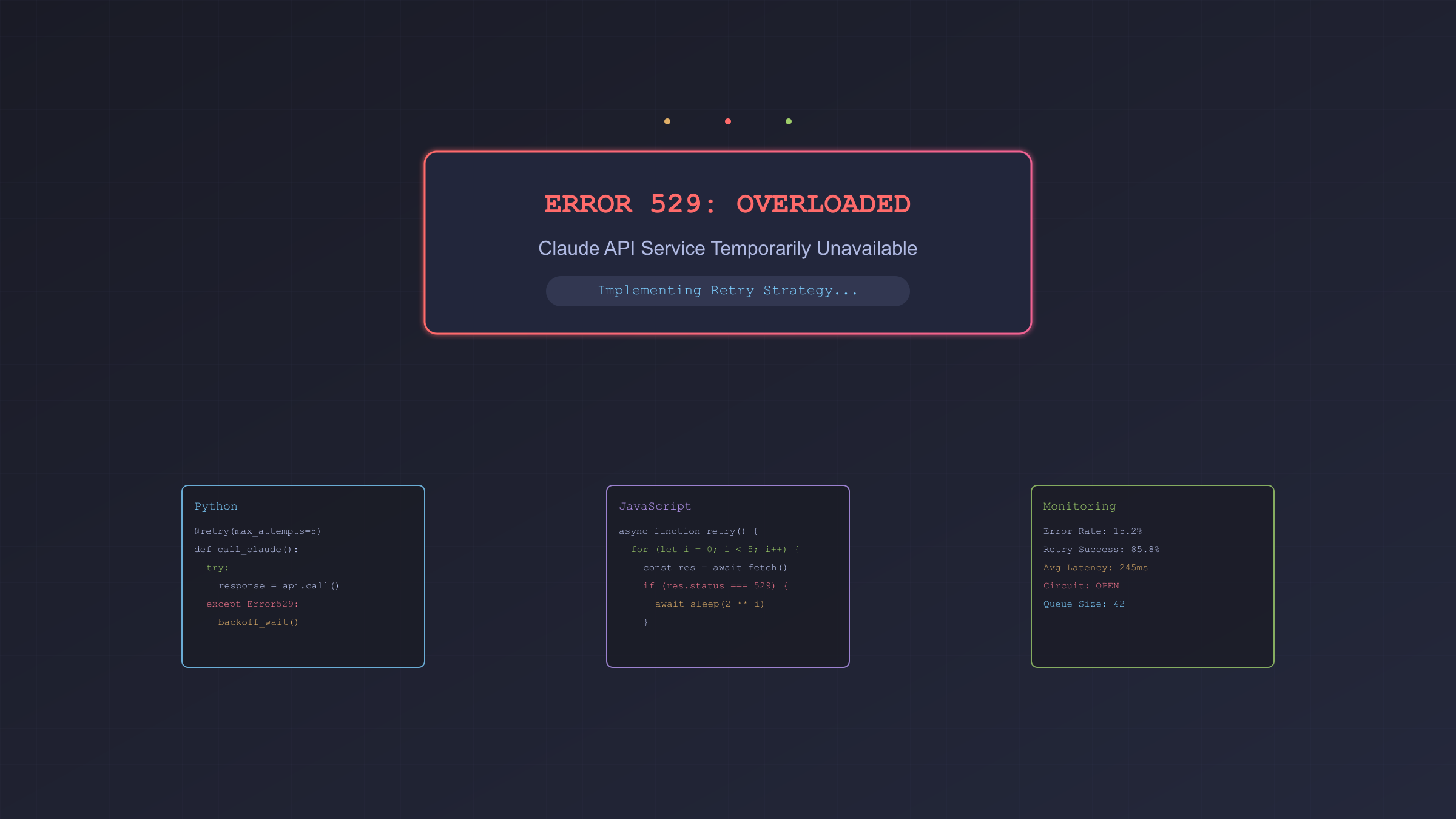Click 'Avg Latency: 245ms' metric
Screen dimensions: 1456x819
coord(1096,568)
